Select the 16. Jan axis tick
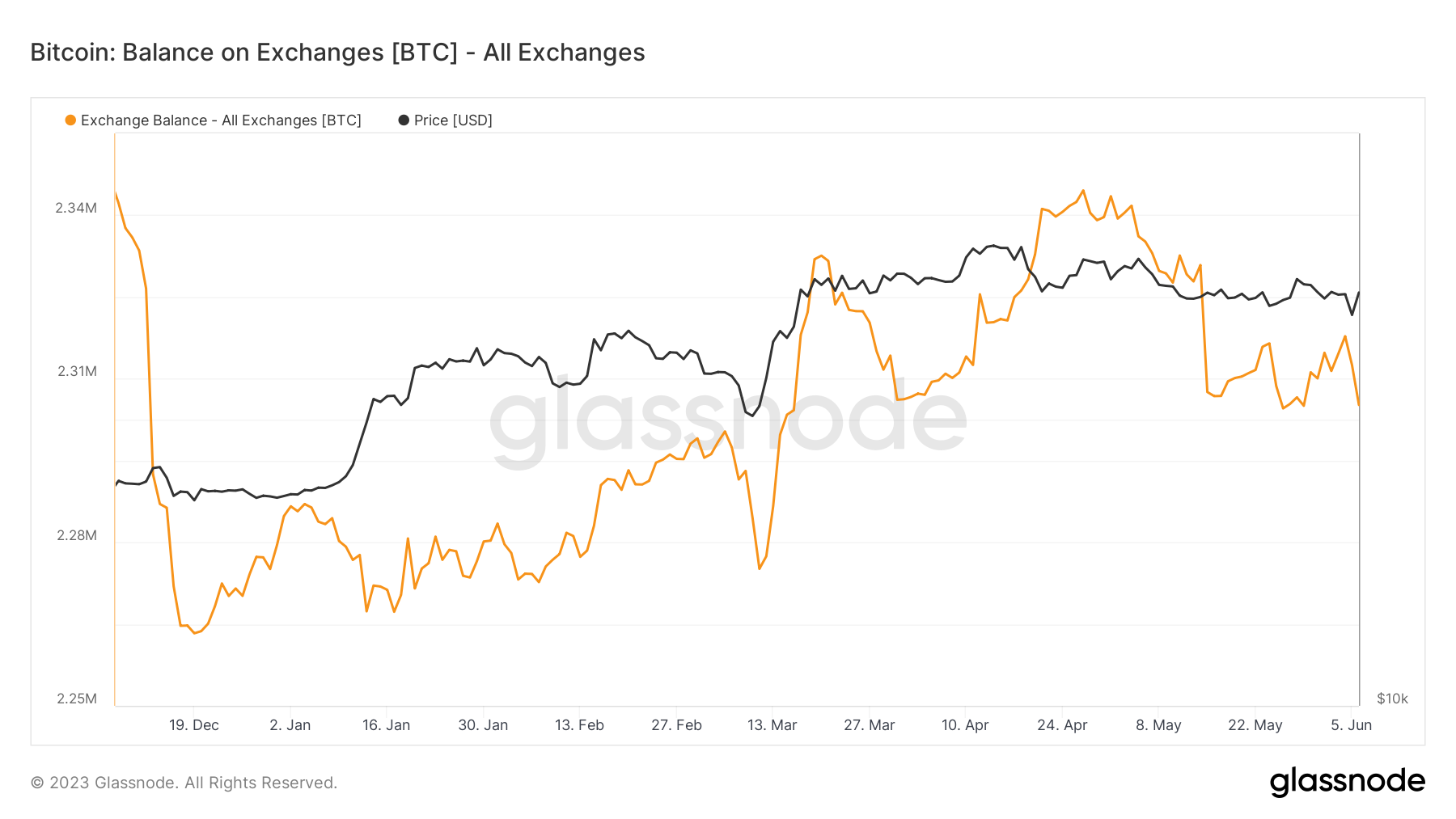The image size is (1456, 819). click(x=386, y=725)
